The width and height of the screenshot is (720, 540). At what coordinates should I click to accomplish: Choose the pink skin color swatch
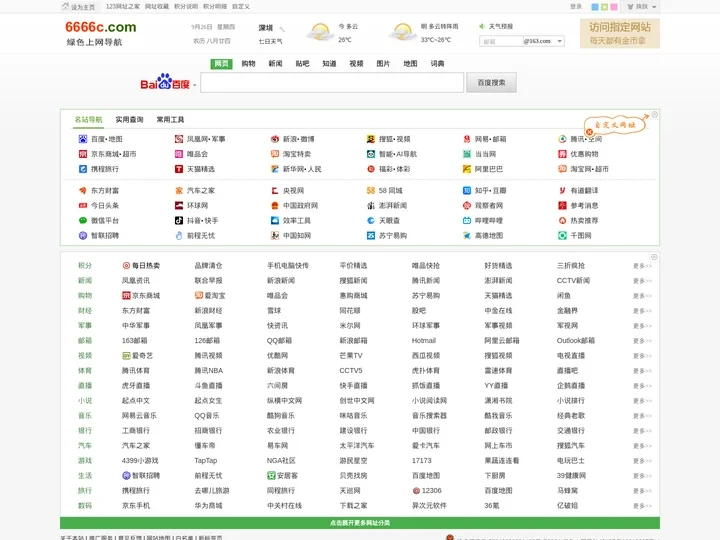pos(614,7)
